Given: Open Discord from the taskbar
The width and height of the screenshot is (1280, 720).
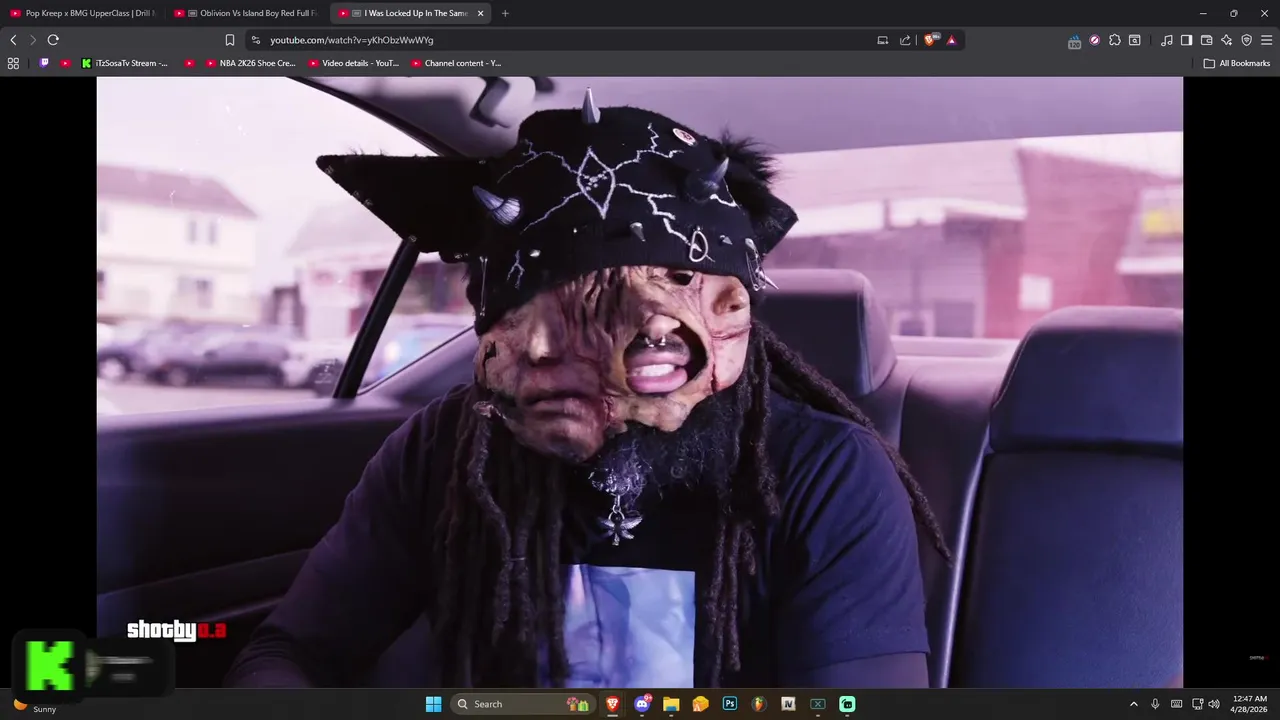Looking at the screenshot, I should coord(642,704).
